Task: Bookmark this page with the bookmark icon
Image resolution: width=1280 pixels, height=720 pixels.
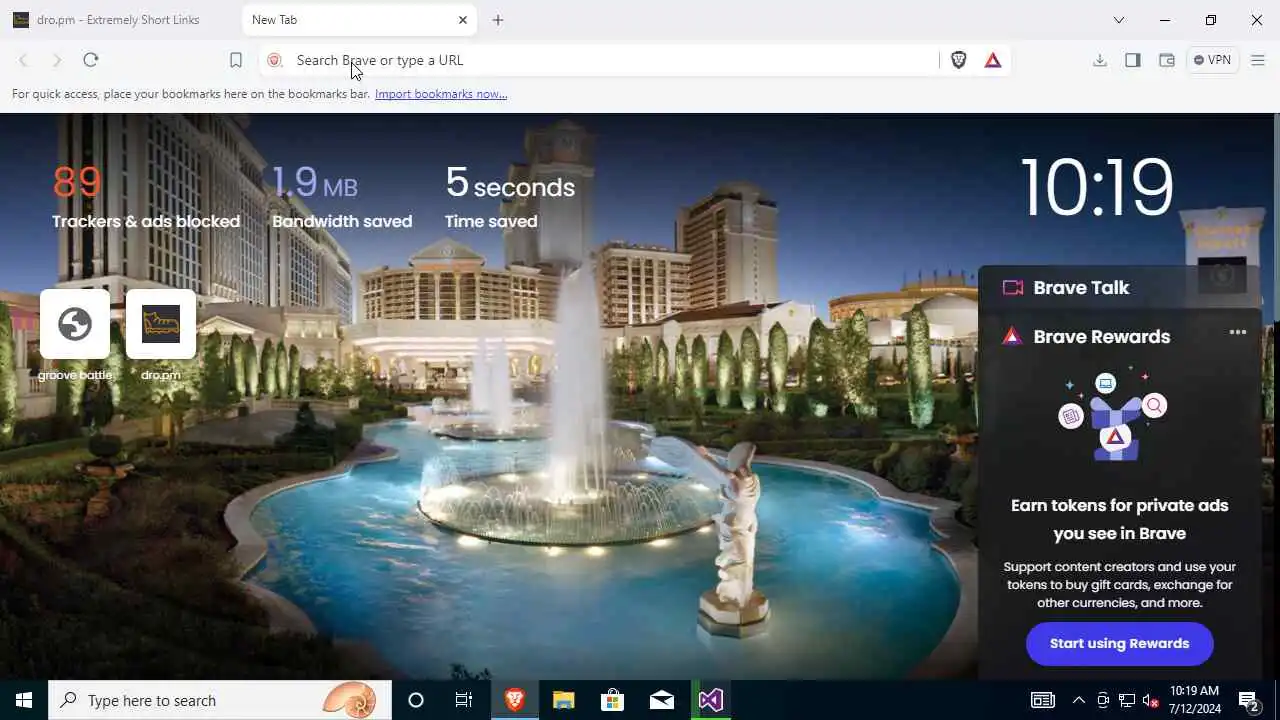Action: point(236,60)
